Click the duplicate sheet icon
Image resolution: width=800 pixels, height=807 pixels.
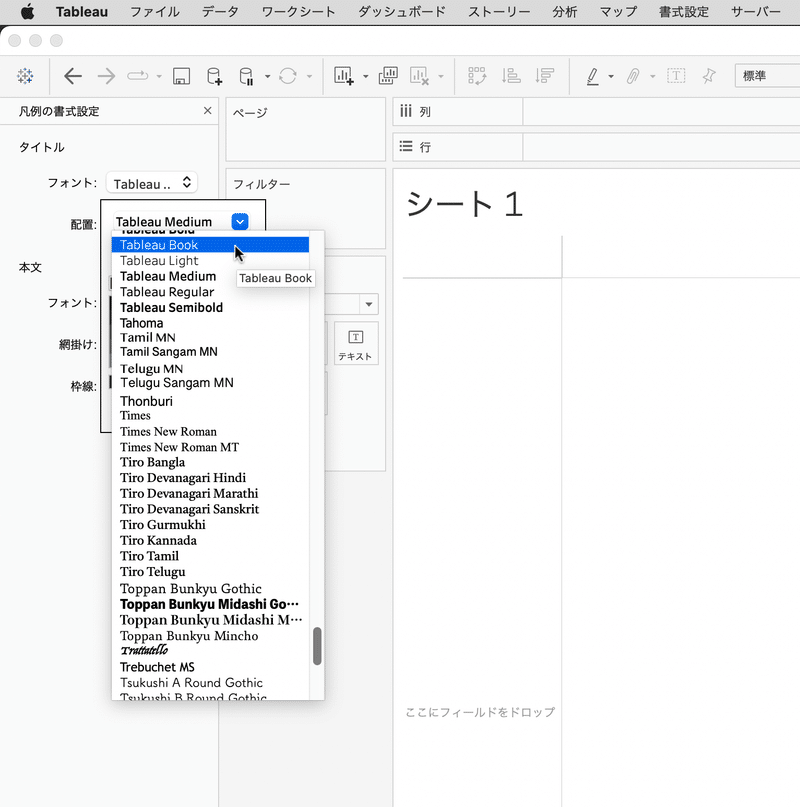(x=388, y=76)
